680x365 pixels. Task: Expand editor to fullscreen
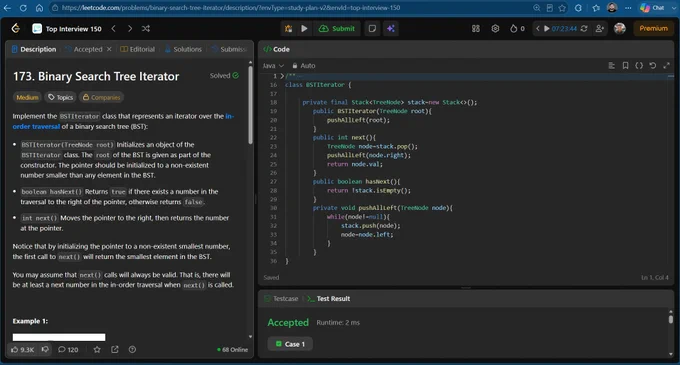(667, 66)
